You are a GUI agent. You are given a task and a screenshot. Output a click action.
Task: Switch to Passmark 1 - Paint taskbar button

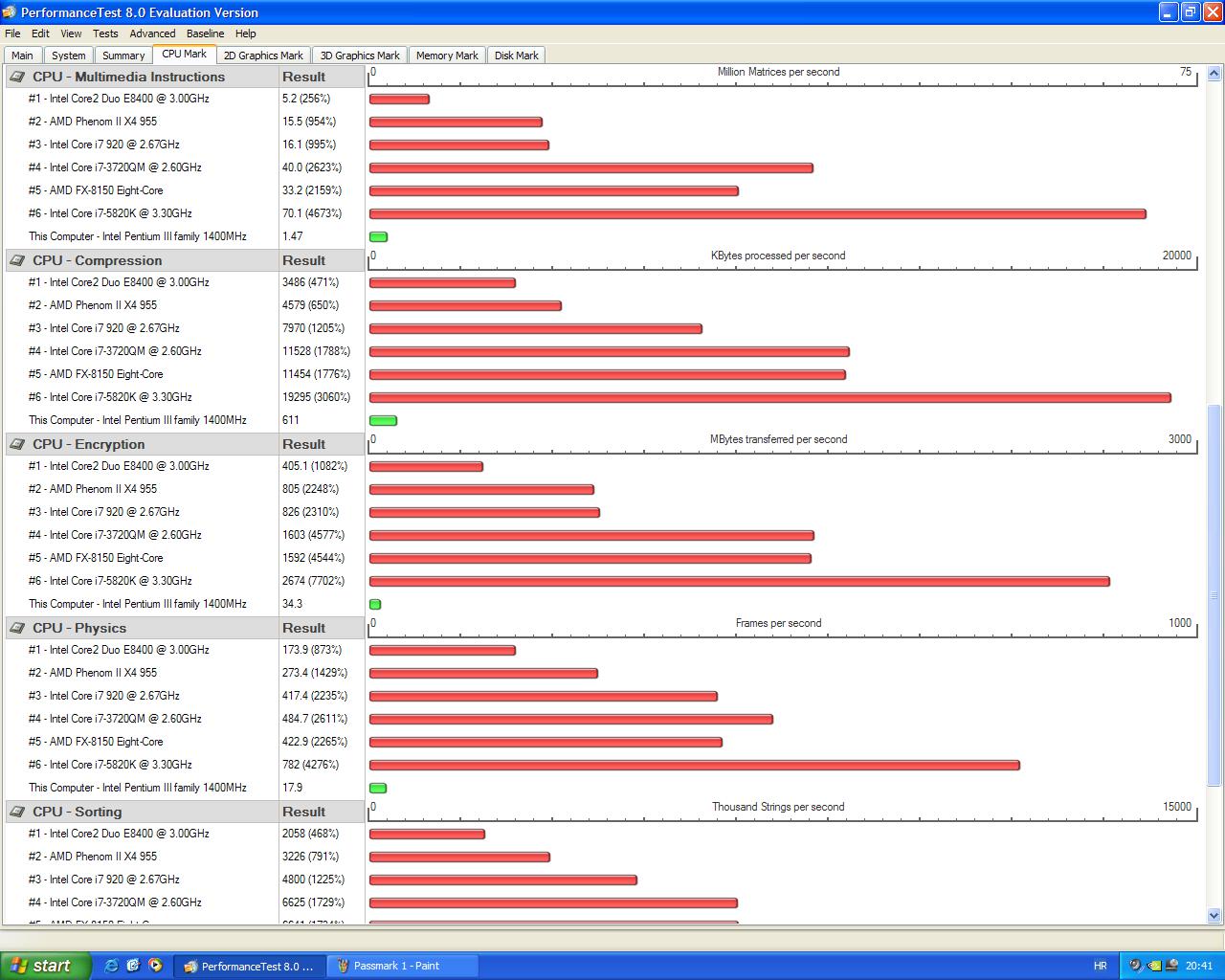point(396,966)
